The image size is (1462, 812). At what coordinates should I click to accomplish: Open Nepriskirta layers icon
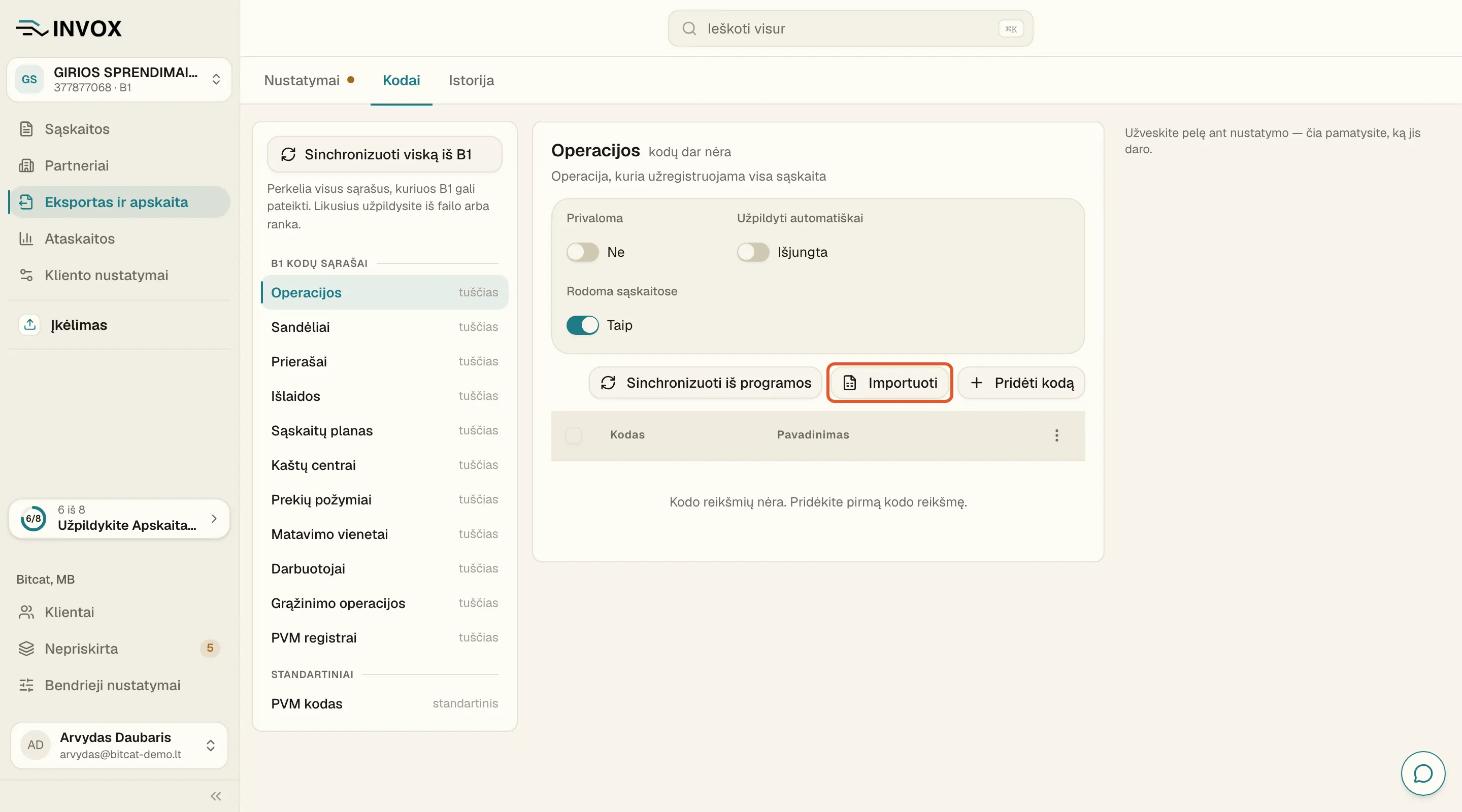(26, 649)
